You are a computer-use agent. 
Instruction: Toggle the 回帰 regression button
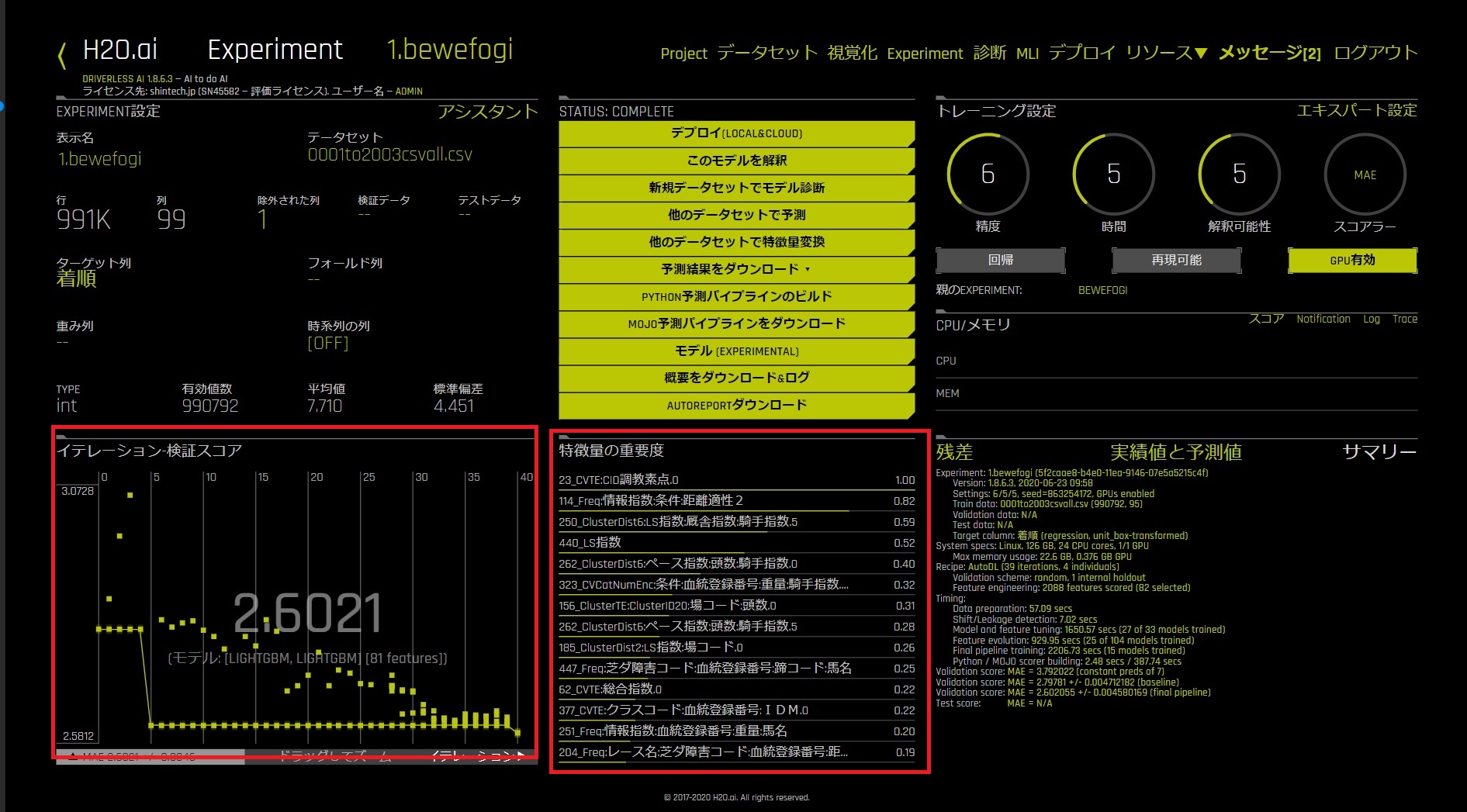pyautogui.click(x=1000, y=261)
